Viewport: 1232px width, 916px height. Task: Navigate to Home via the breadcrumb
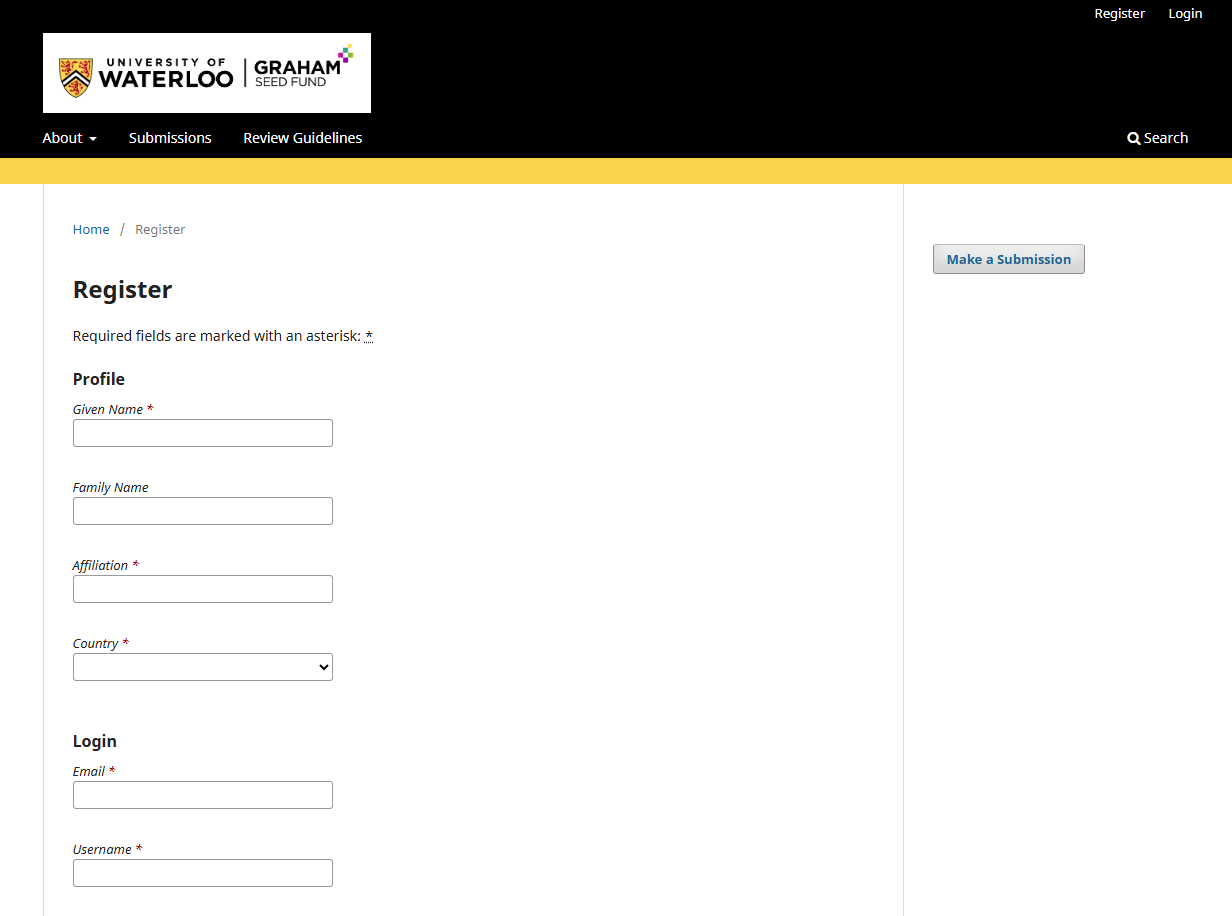pyautogui.click(x=91, y=229)
